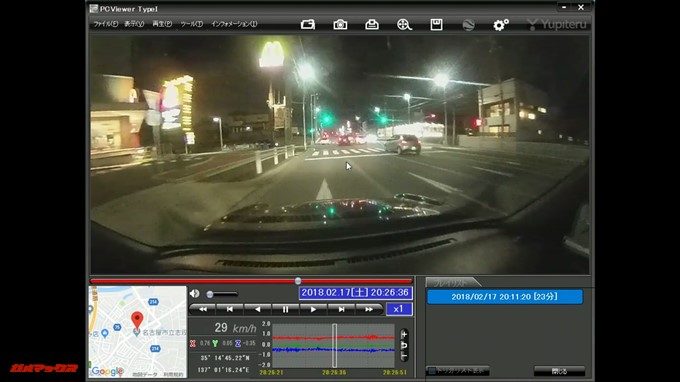This screenshot has width=680, height=382.
Task: Select playlist entry 2018/02/17 20:11:20
Action: pyautogui.click(x=505, y=297)
